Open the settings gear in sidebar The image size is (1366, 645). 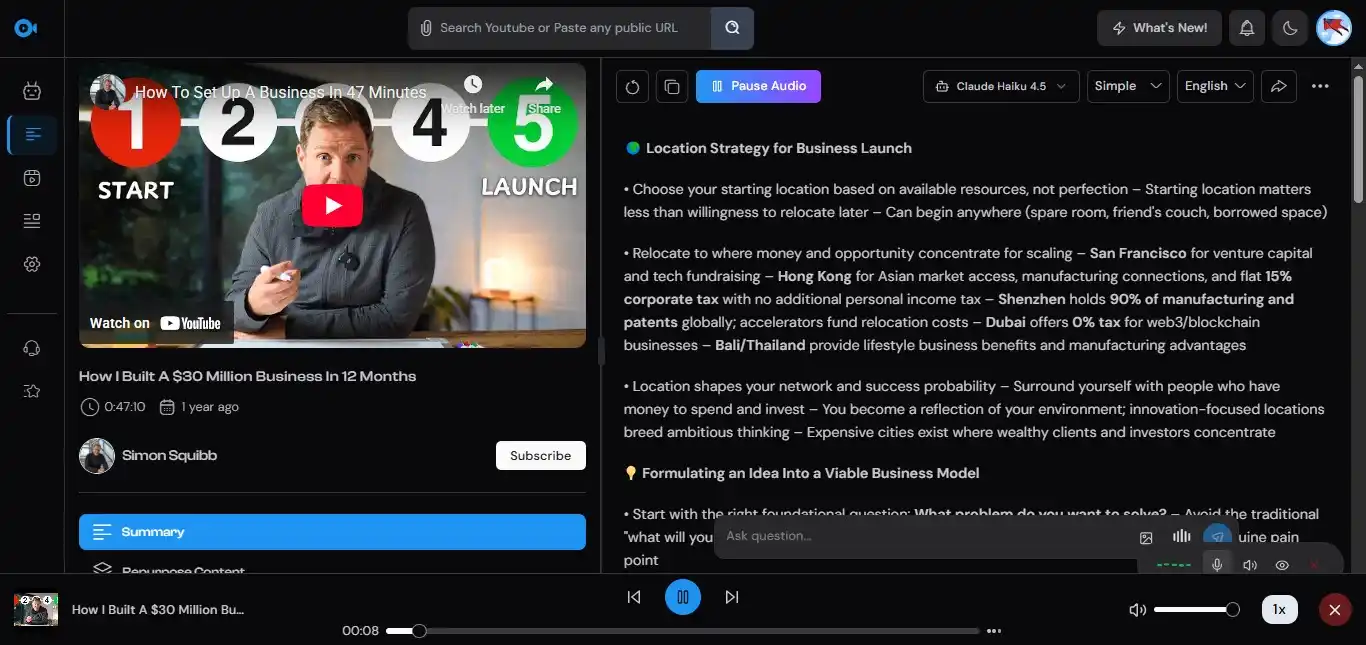click(32, 264)
